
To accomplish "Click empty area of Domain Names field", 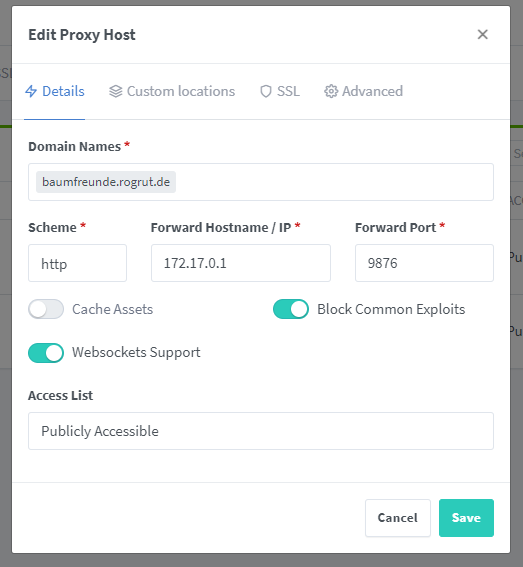I will (x=333, y=182).
